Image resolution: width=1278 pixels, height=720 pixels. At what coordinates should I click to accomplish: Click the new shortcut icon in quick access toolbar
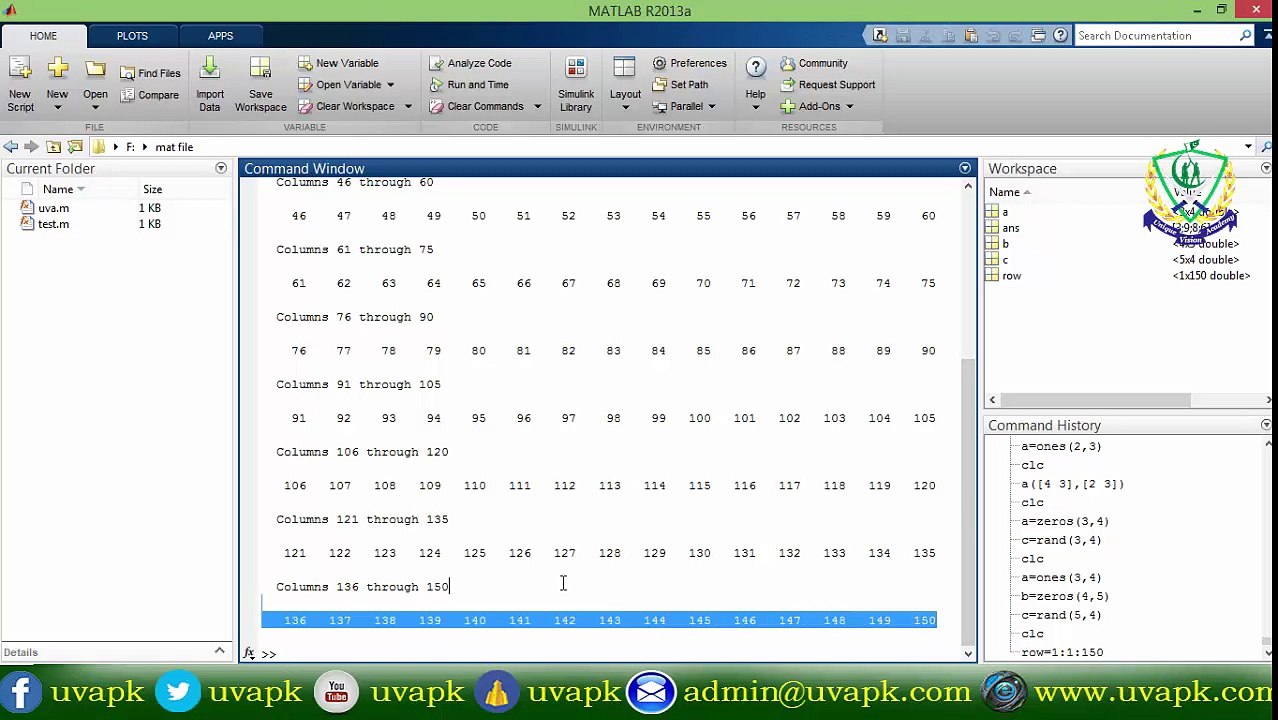tap(880, 35)
